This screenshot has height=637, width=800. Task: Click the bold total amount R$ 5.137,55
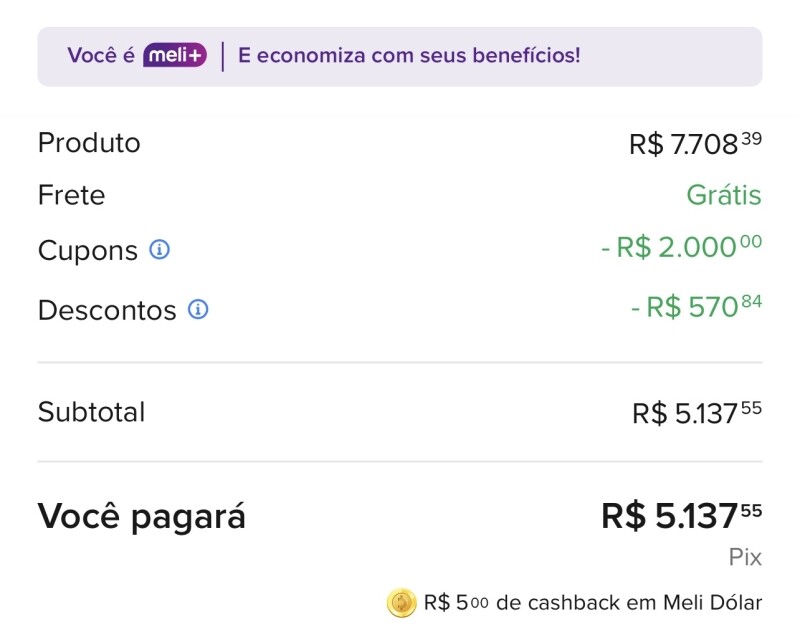coord(681,516)
